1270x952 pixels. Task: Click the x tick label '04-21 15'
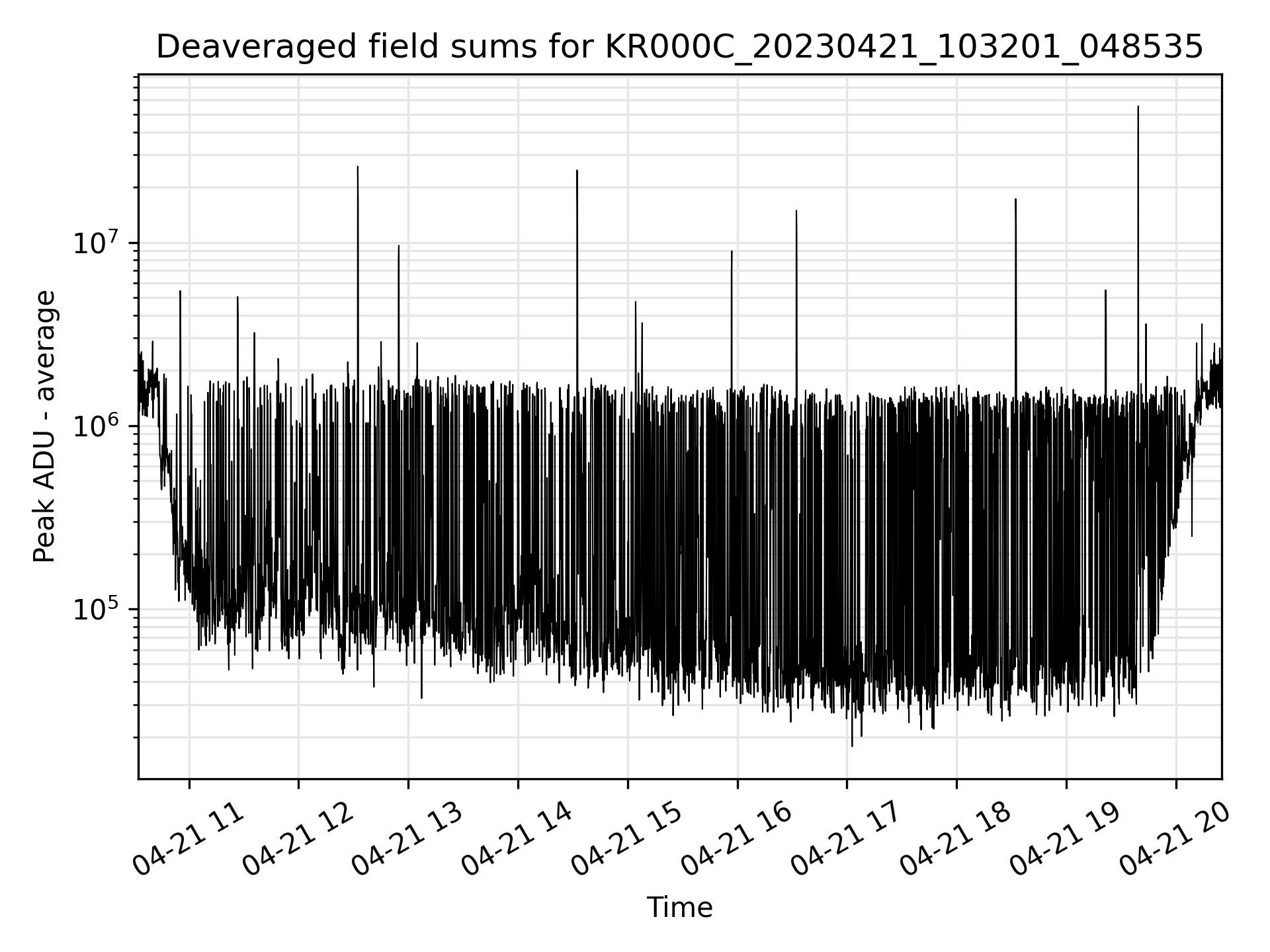(628, 840)
